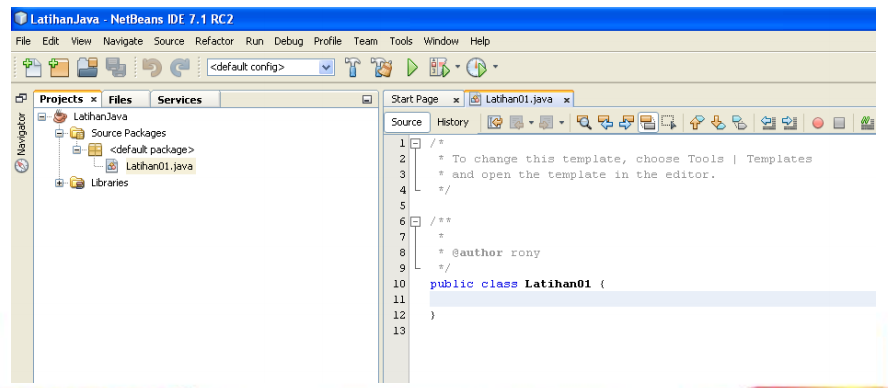The image size is (888, 388).
Task: Click the New File toolbar icon
Action: (32, 67)
